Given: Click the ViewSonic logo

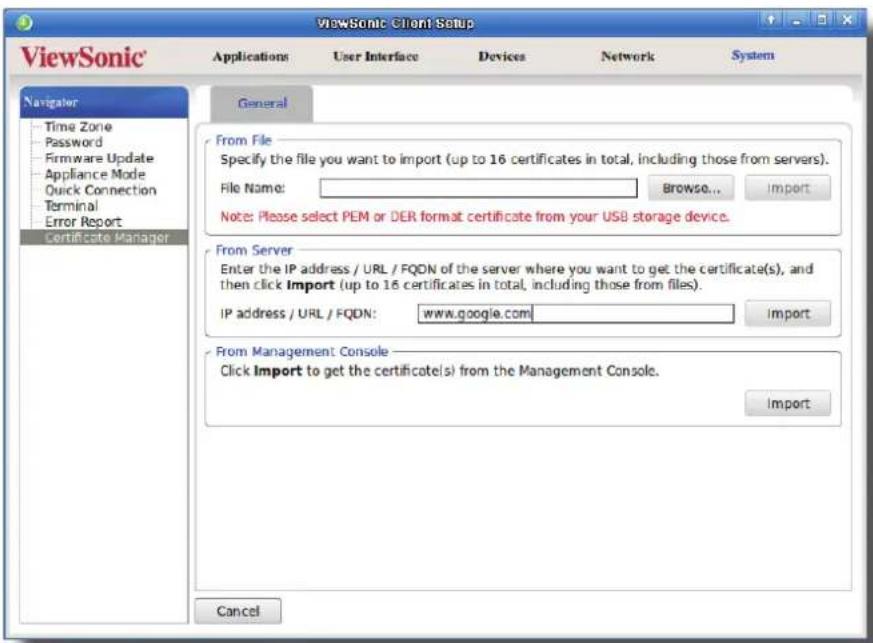Looking at the screenshot, I should coord(84,57).
